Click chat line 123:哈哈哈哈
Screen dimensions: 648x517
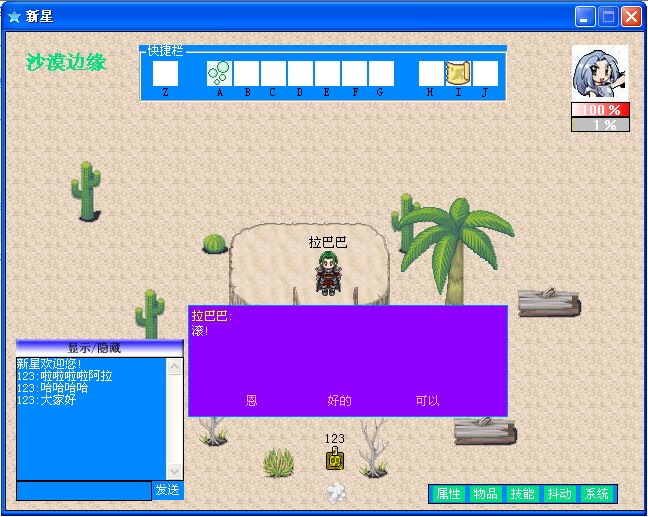(52, 388)
